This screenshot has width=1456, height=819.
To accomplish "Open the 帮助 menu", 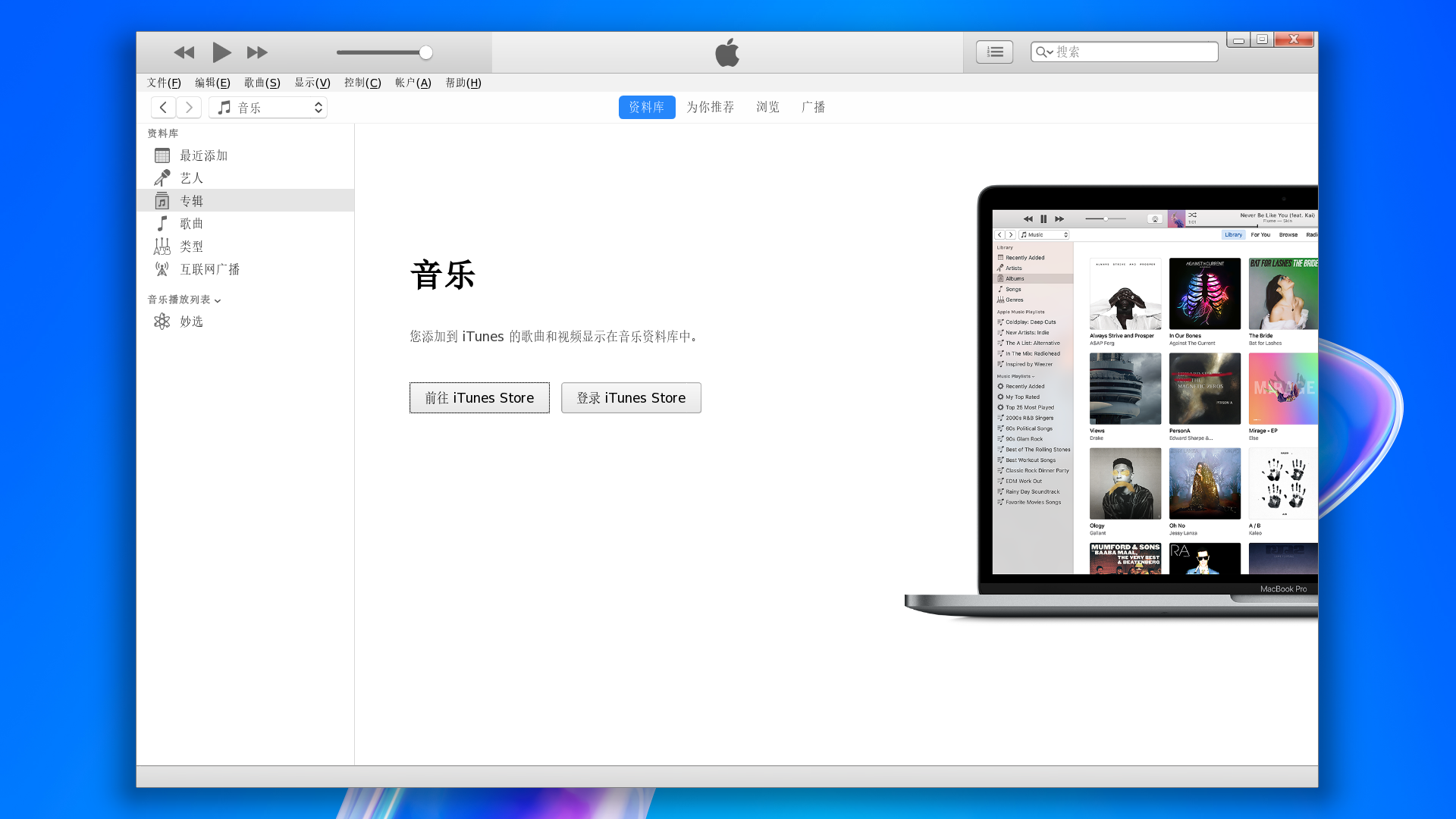I will 463,83.
